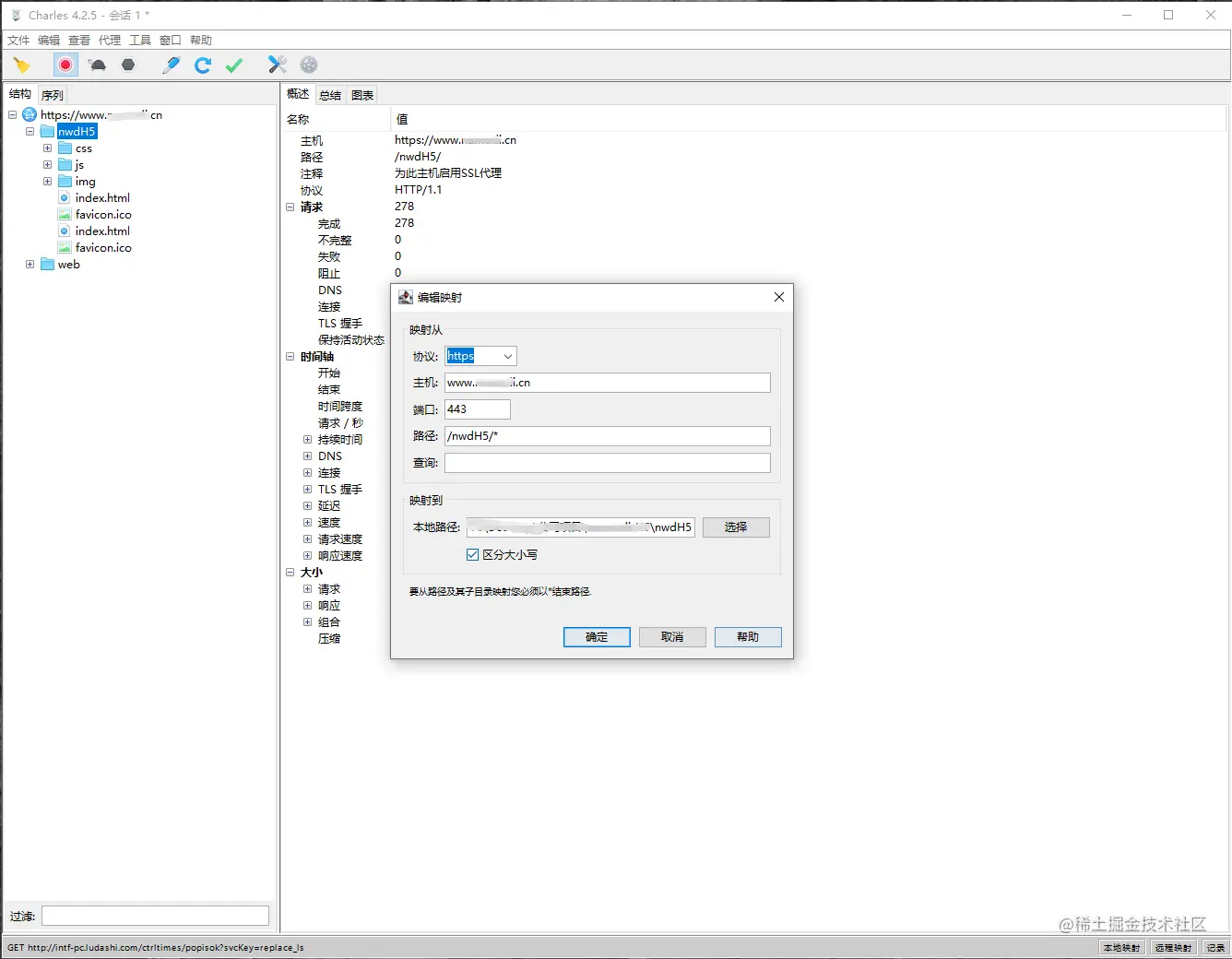
Task: Open the 协议 https dropdown
Action: coord(480,356)
